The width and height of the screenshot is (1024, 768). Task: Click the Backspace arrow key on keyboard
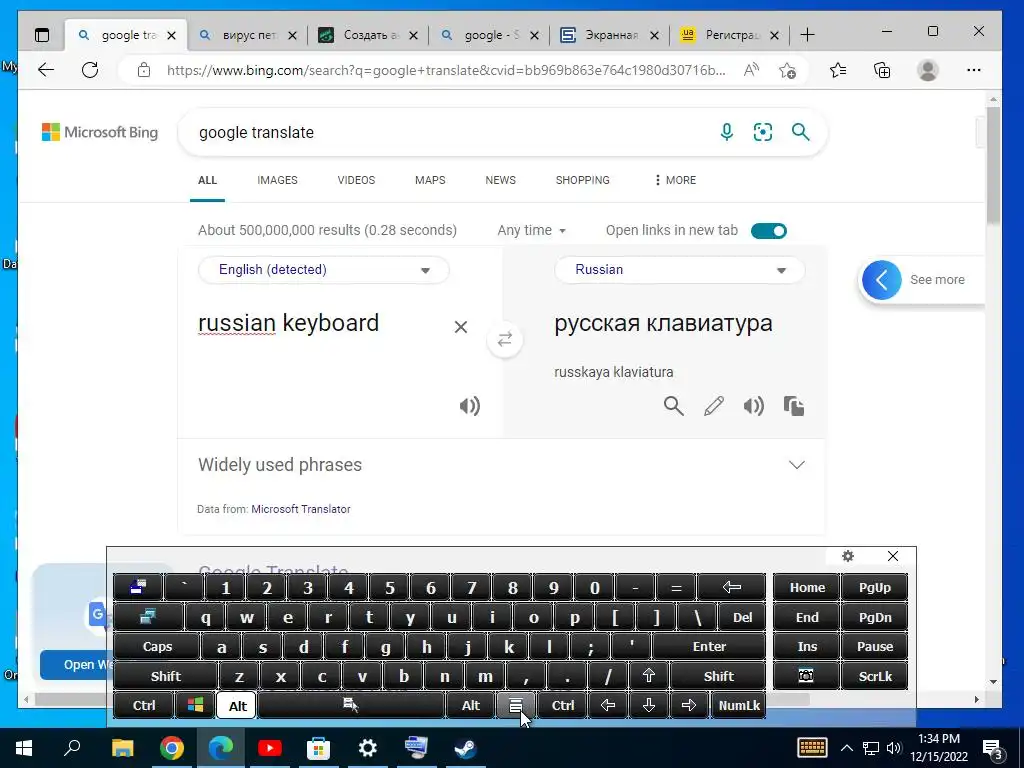(x=731, y=587)
